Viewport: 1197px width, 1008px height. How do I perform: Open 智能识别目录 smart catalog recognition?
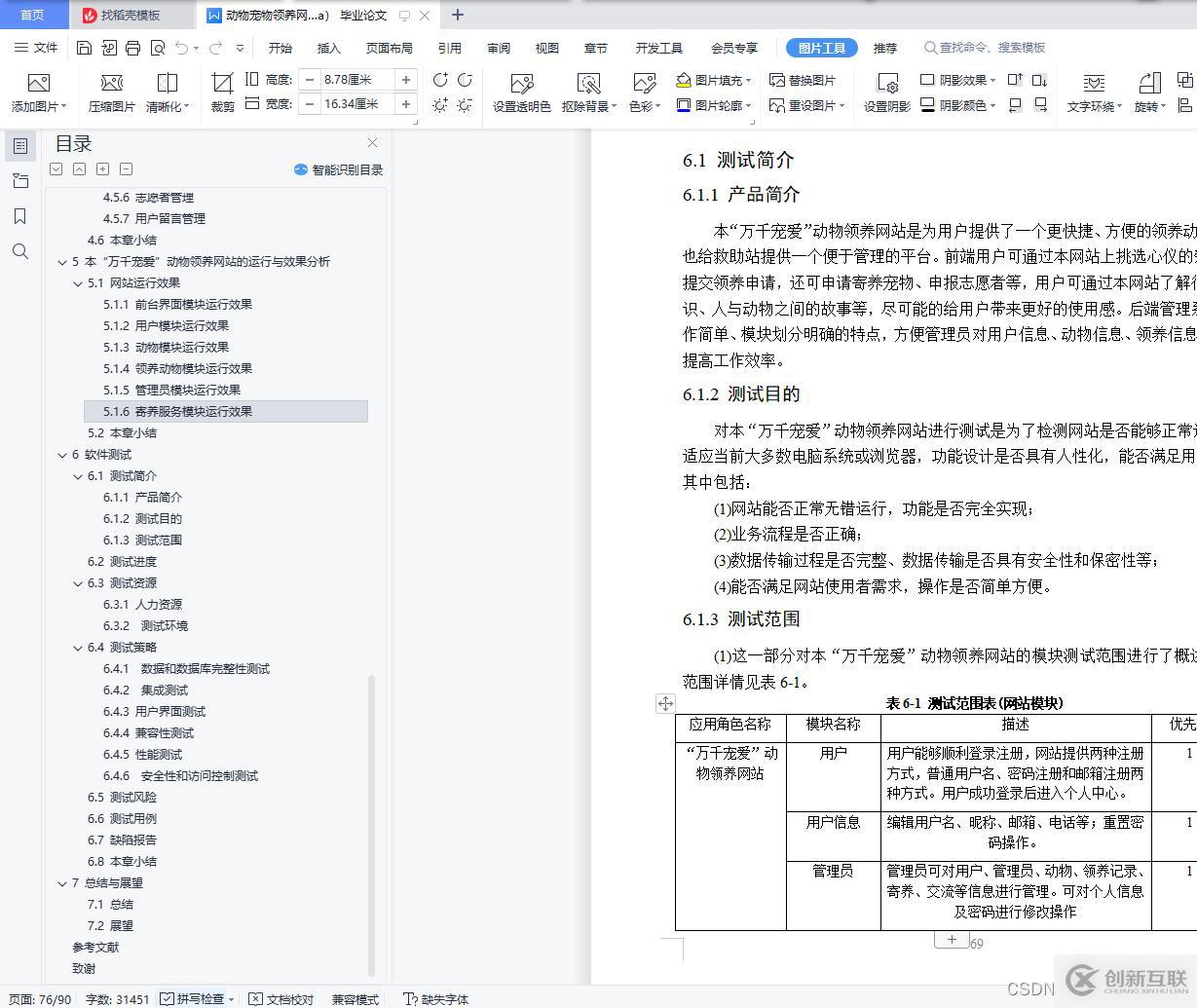(340, 168)
